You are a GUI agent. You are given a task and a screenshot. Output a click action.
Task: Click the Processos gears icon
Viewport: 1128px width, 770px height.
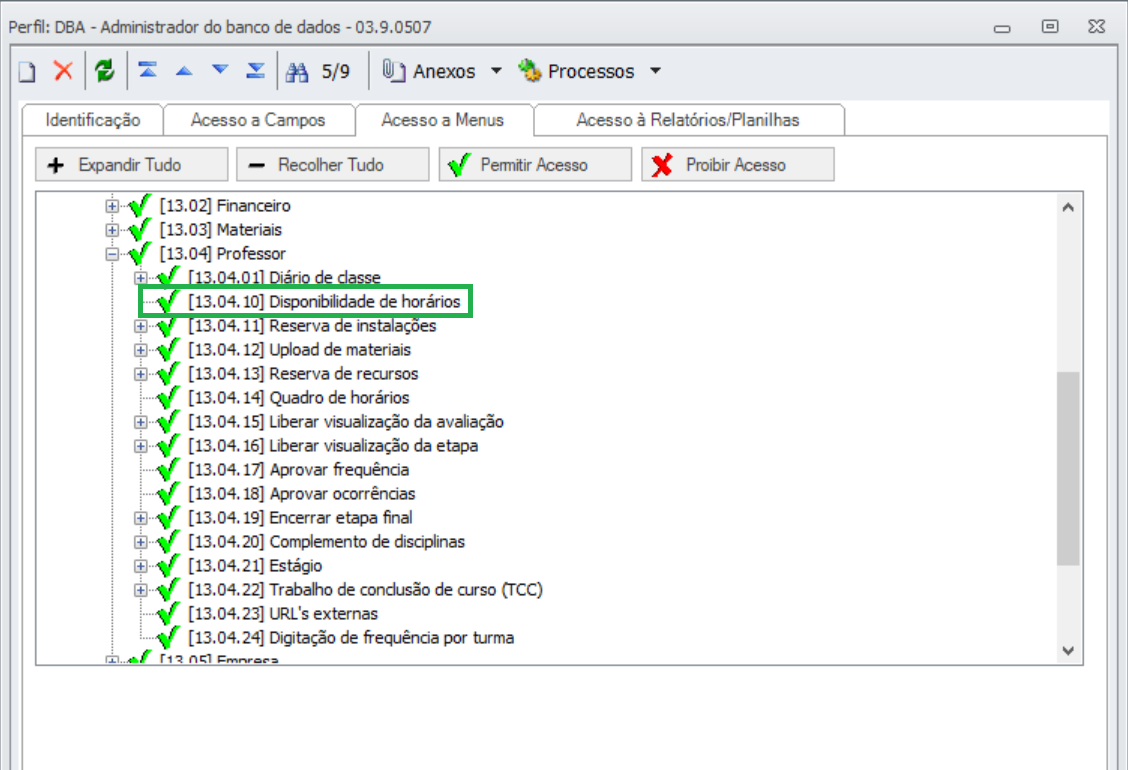point(530,71)
